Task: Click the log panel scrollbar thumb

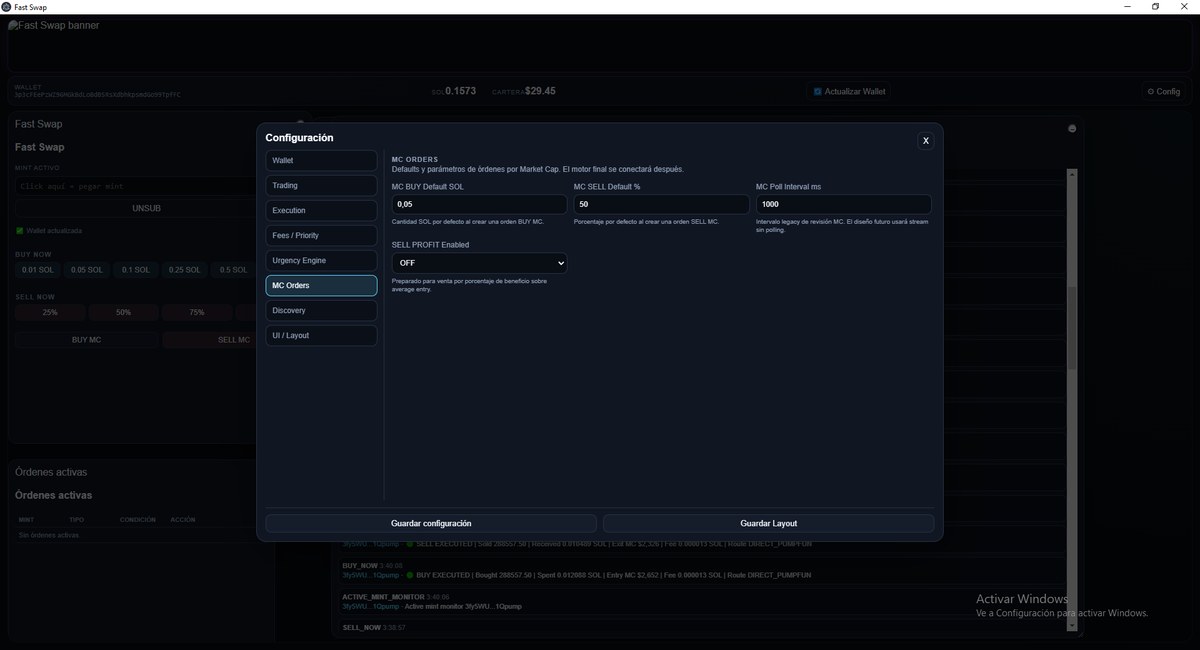Action: click(1073, 330)
